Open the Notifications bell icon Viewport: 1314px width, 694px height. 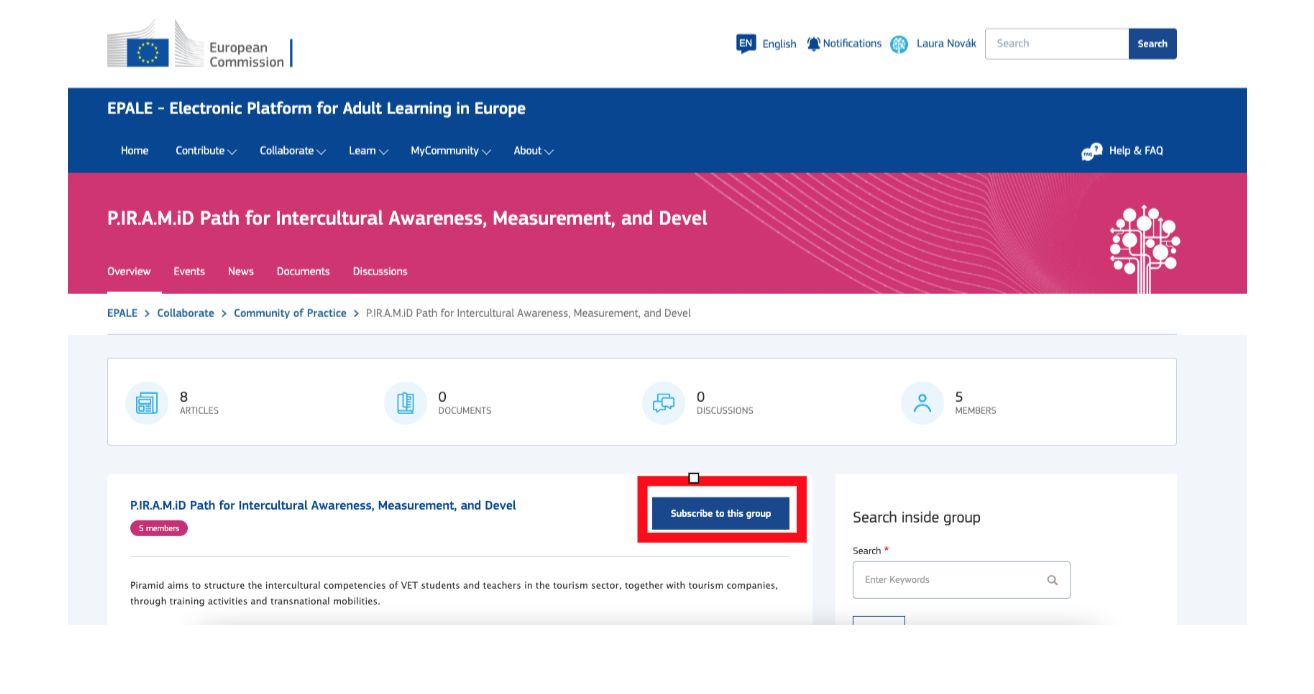tap(813, 44)
